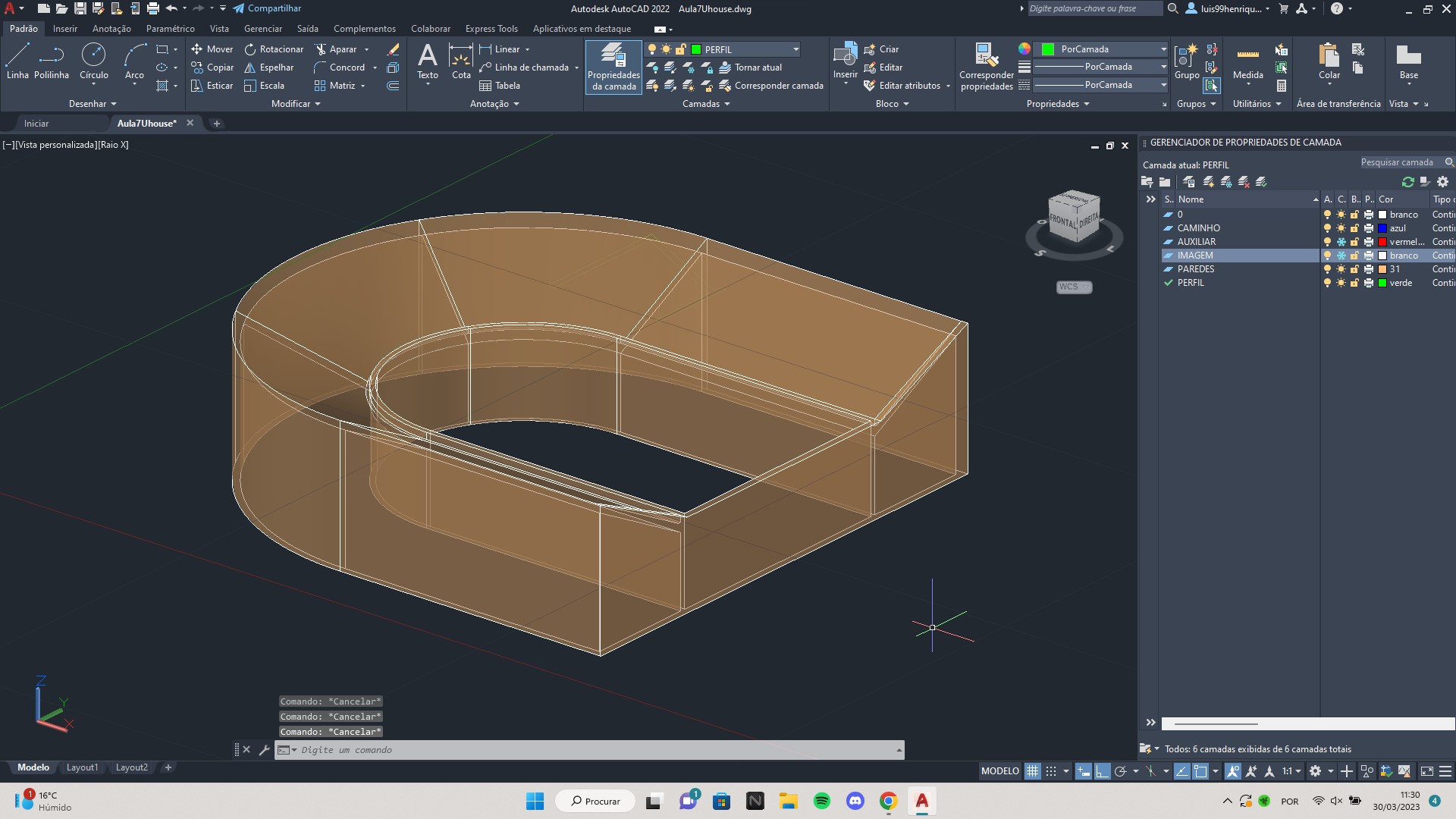The height and width of the screenshot is (819, 1456).
Task: Select the Cota dimension tool
Action: pos(461,61)
